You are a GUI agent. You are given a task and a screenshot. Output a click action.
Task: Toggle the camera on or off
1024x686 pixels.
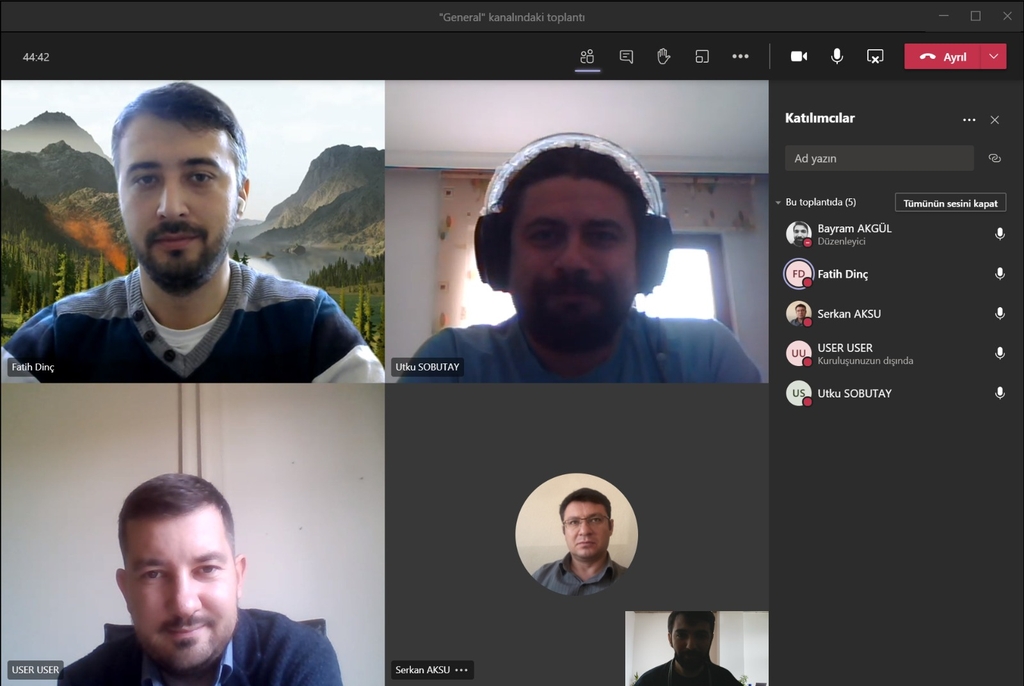799,57
